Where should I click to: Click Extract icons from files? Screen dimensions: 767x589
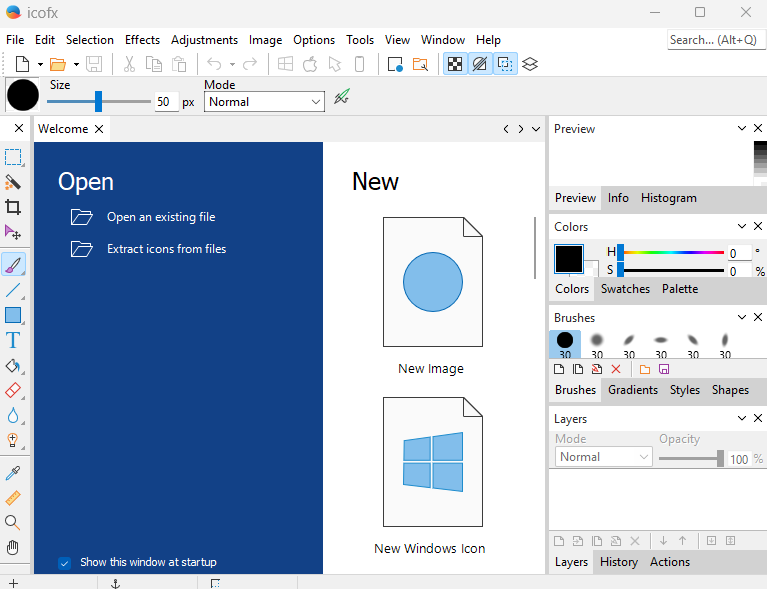pos(166,249)
